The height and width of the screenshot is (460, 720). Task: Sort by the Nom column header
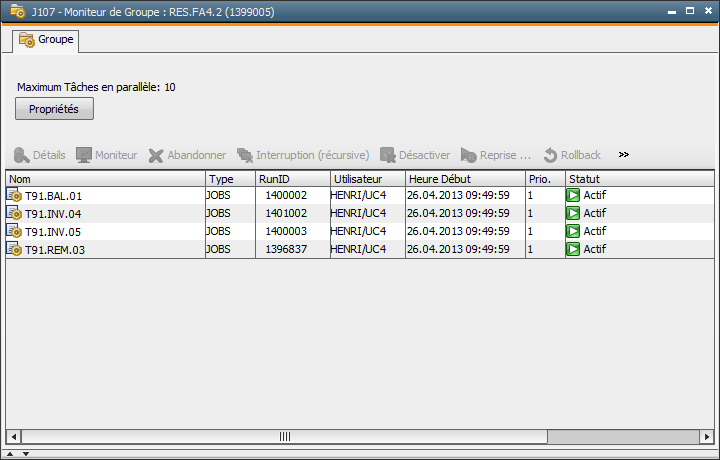pyautogui.click(x=105, y=178)
